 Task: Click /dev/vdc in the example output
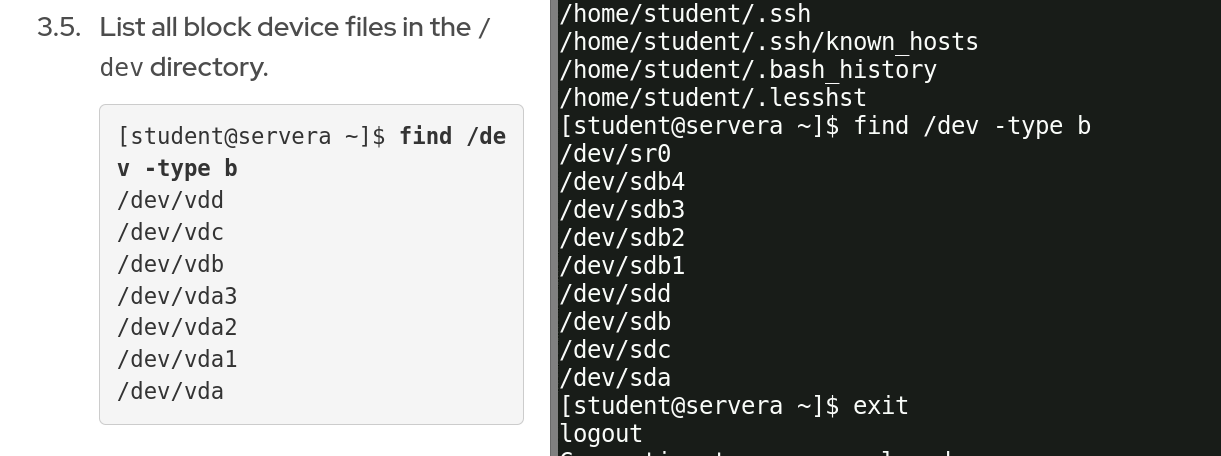(x=170, y=233)
